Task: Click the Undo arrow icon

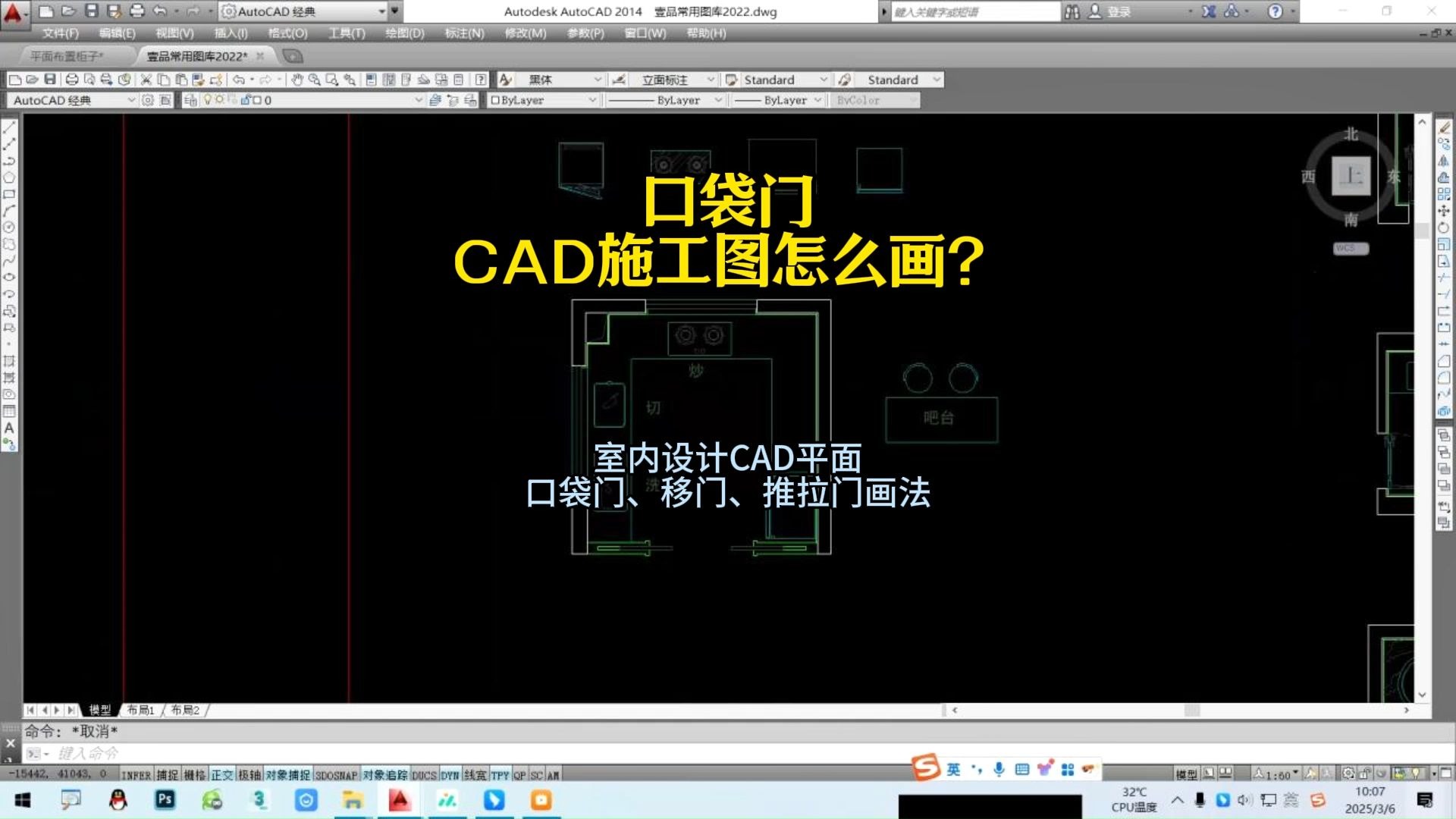Action: pyautogui.click(x=240, y=79)
